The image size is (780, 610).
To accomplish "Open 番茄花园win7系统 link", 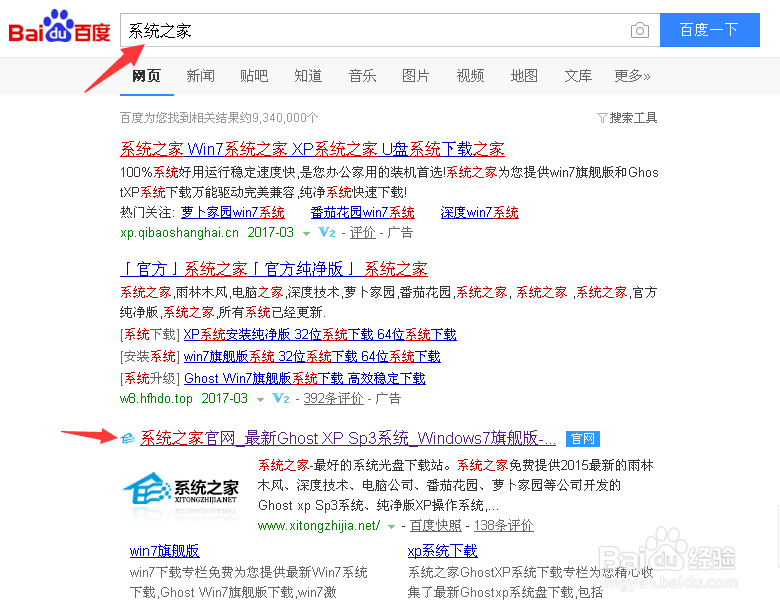I will point(363,212).
